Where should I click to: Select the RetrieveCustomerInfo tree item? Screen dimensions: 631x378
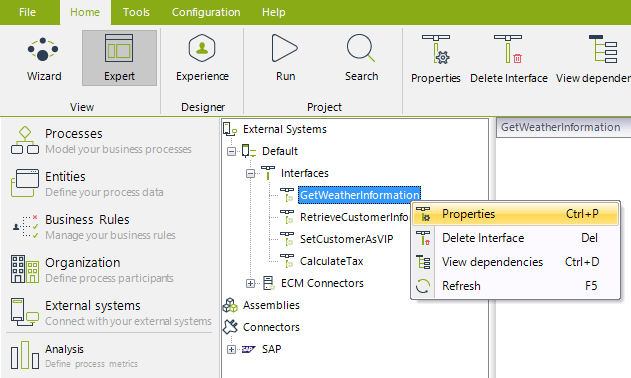pyautogui.click(x=354, y=217)
